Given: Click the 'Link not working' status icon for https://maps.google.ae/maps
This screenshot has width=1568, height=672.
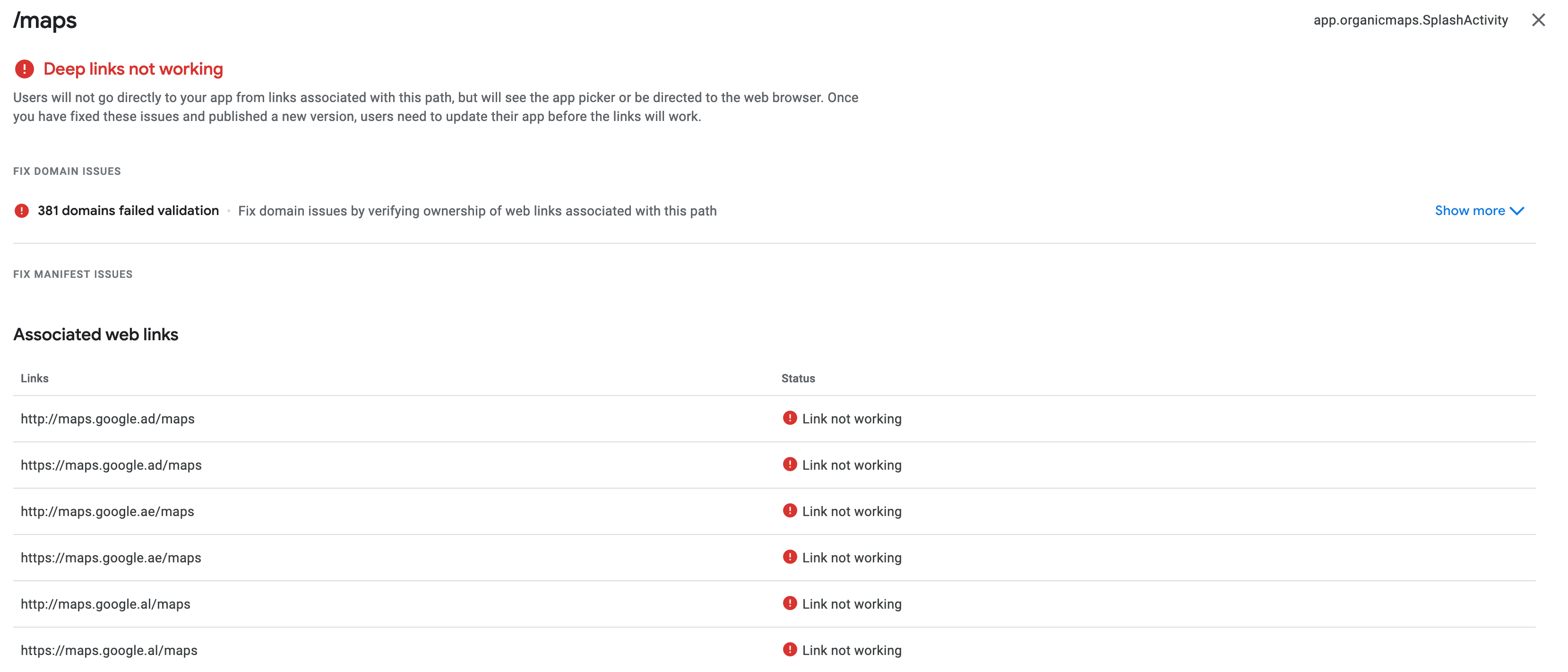Looking at the screenshot, I should [x=790, y=557].
